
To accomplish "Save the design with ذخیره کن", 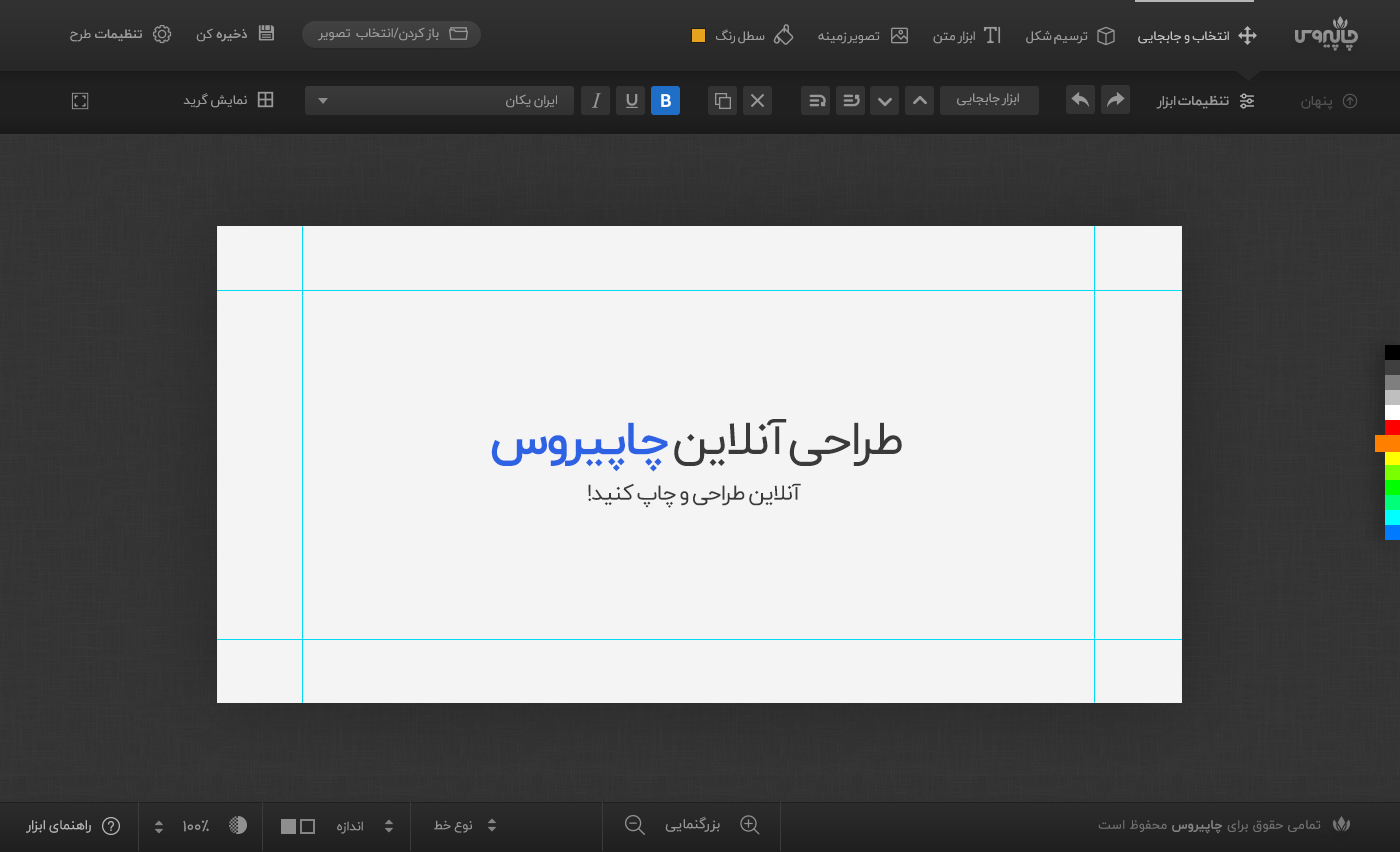I will 235,34.
